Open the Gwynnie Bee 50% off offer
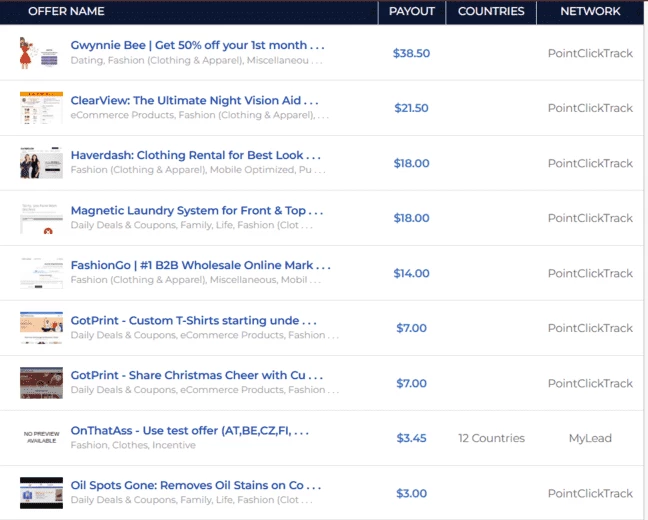Screen dimensions: 648x520 pyautogui.click(x=198, y=45)
